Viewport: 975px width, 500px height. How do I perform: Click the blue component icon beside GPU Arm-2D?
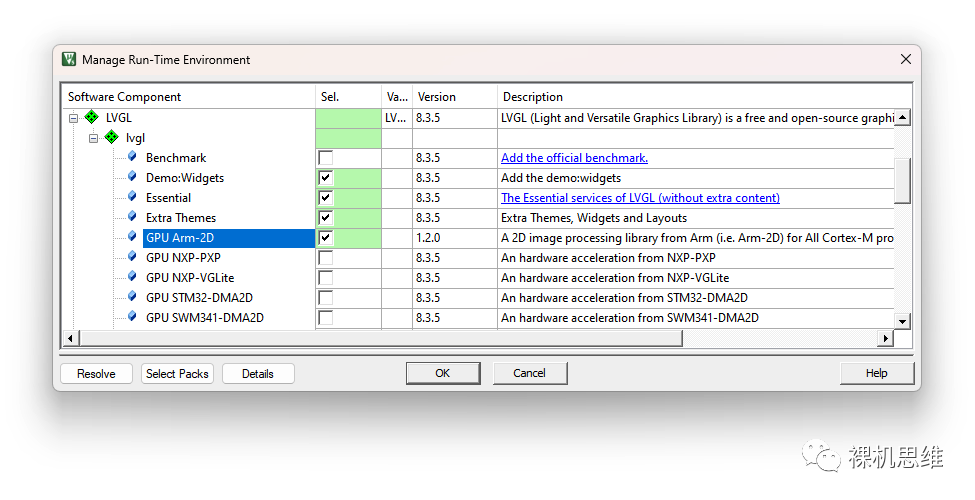click(x=132, y=236)
